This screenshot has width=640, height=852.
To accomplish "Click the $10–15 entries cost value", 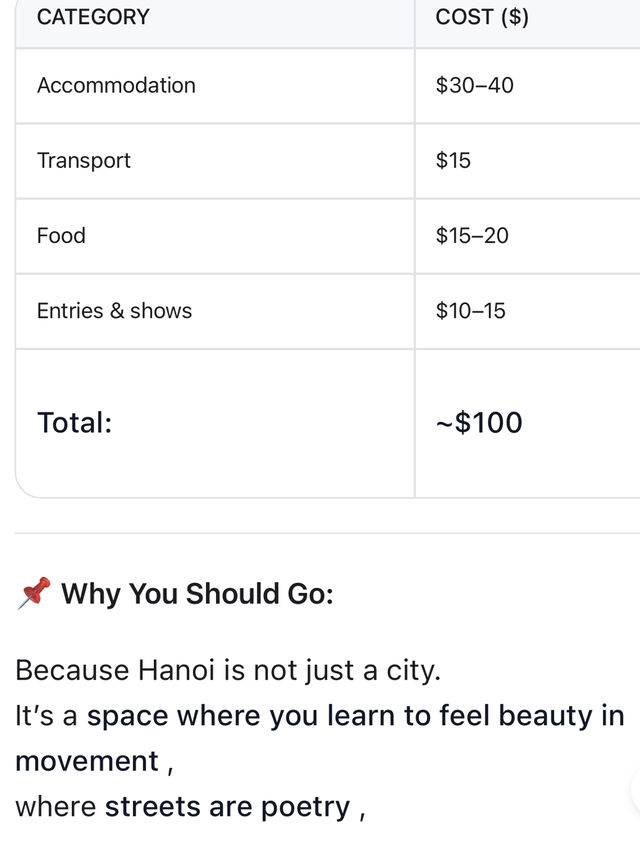I will tap(470, 311).
